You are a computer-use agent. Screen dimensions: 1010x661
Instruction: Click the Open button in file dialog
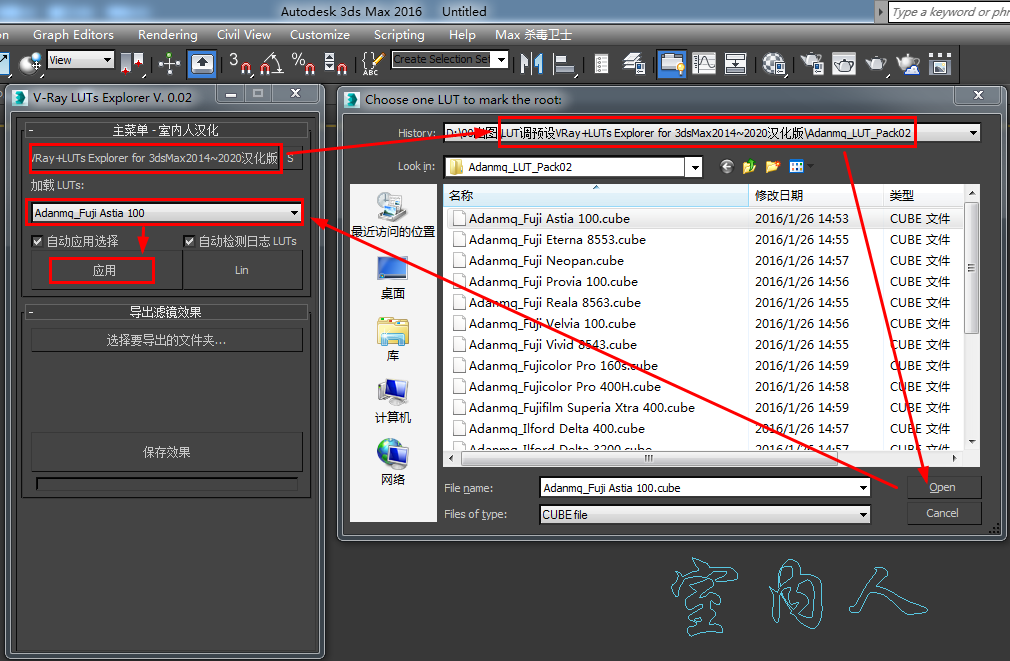(x=944, y=488)
